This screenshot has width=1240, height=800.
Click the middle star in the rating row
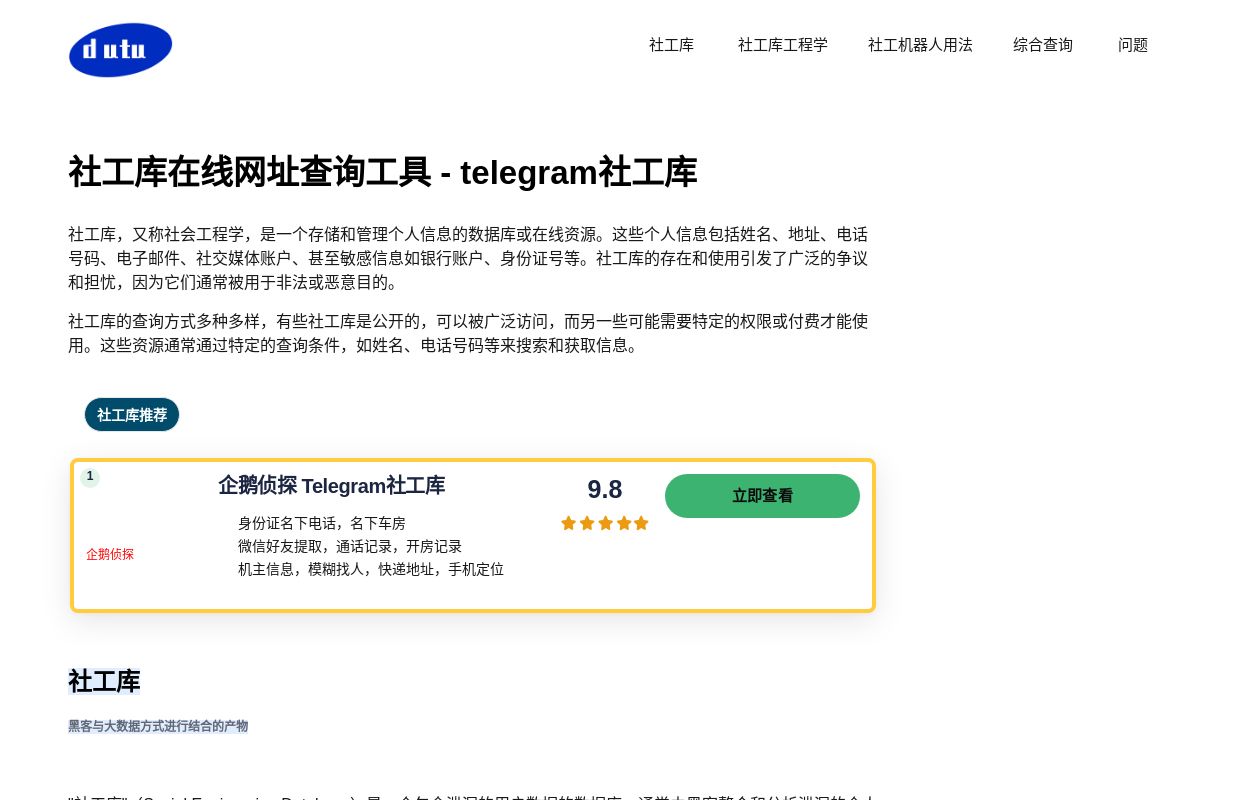[x=605, y=523]
